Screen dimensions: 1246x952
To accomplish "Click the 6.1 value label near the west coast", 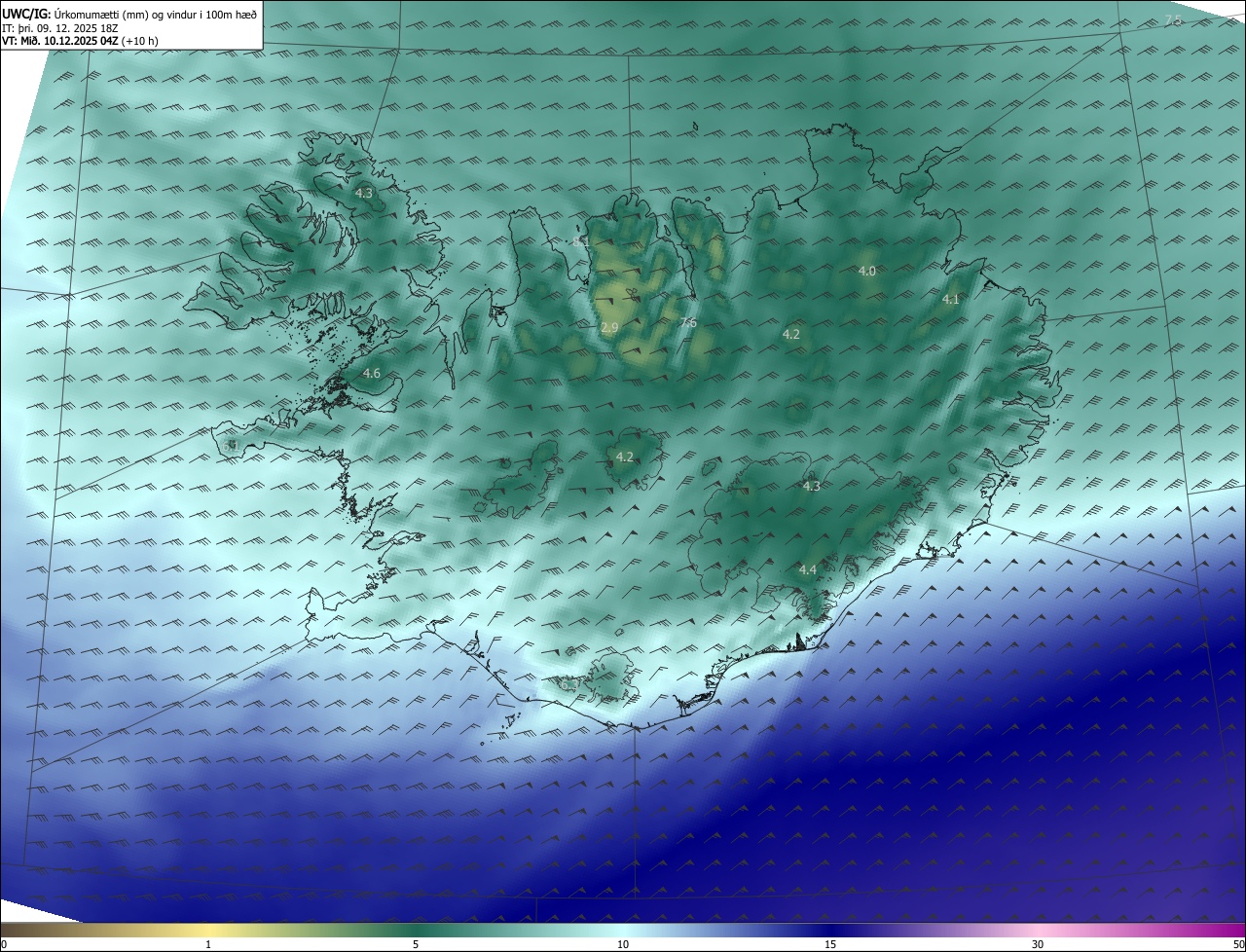I will [x=230, y=445].
